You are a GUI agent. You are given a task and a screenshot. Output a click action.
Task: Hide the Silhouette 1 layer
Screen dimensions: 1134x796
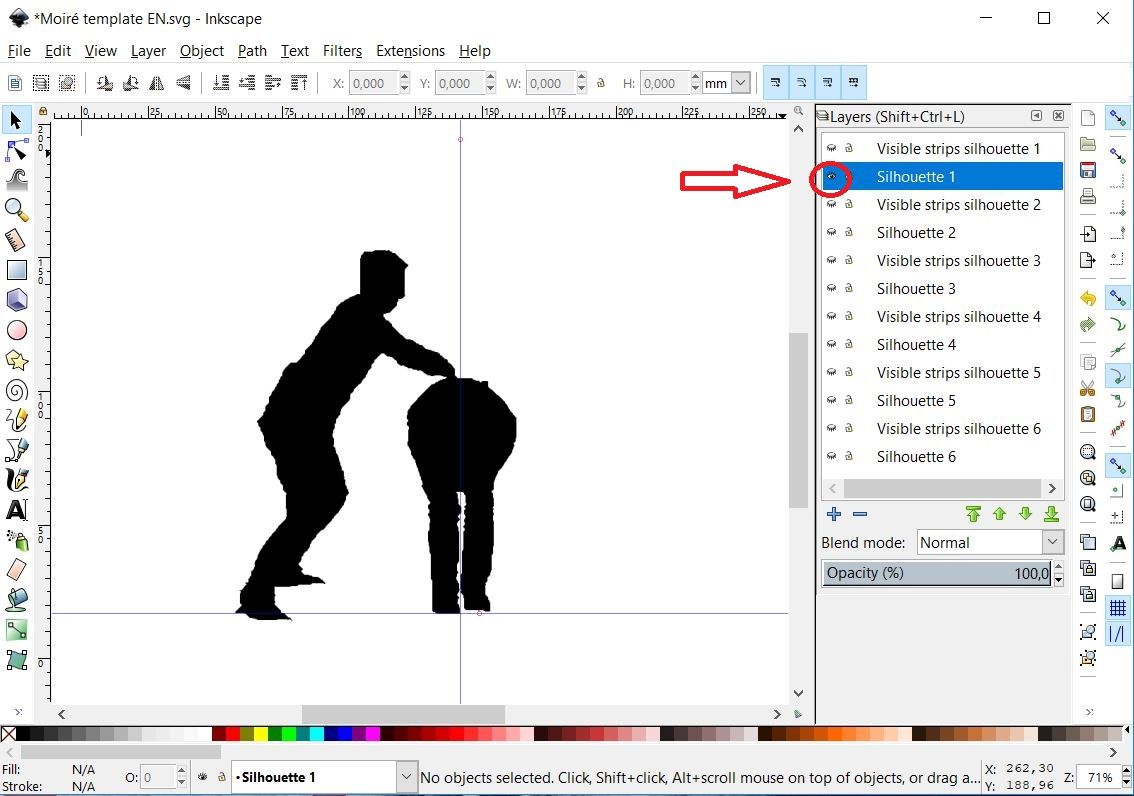pos(831,176)
